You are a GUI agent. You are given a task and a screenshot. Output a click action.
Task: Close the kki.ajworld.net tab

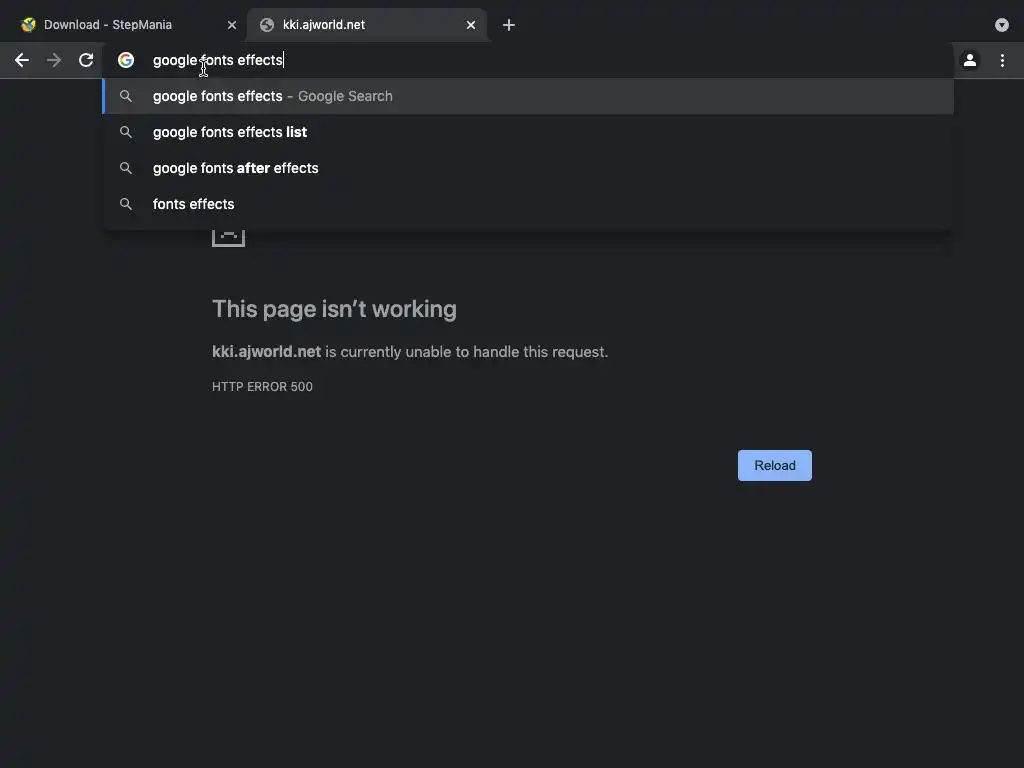click(471, 25)
